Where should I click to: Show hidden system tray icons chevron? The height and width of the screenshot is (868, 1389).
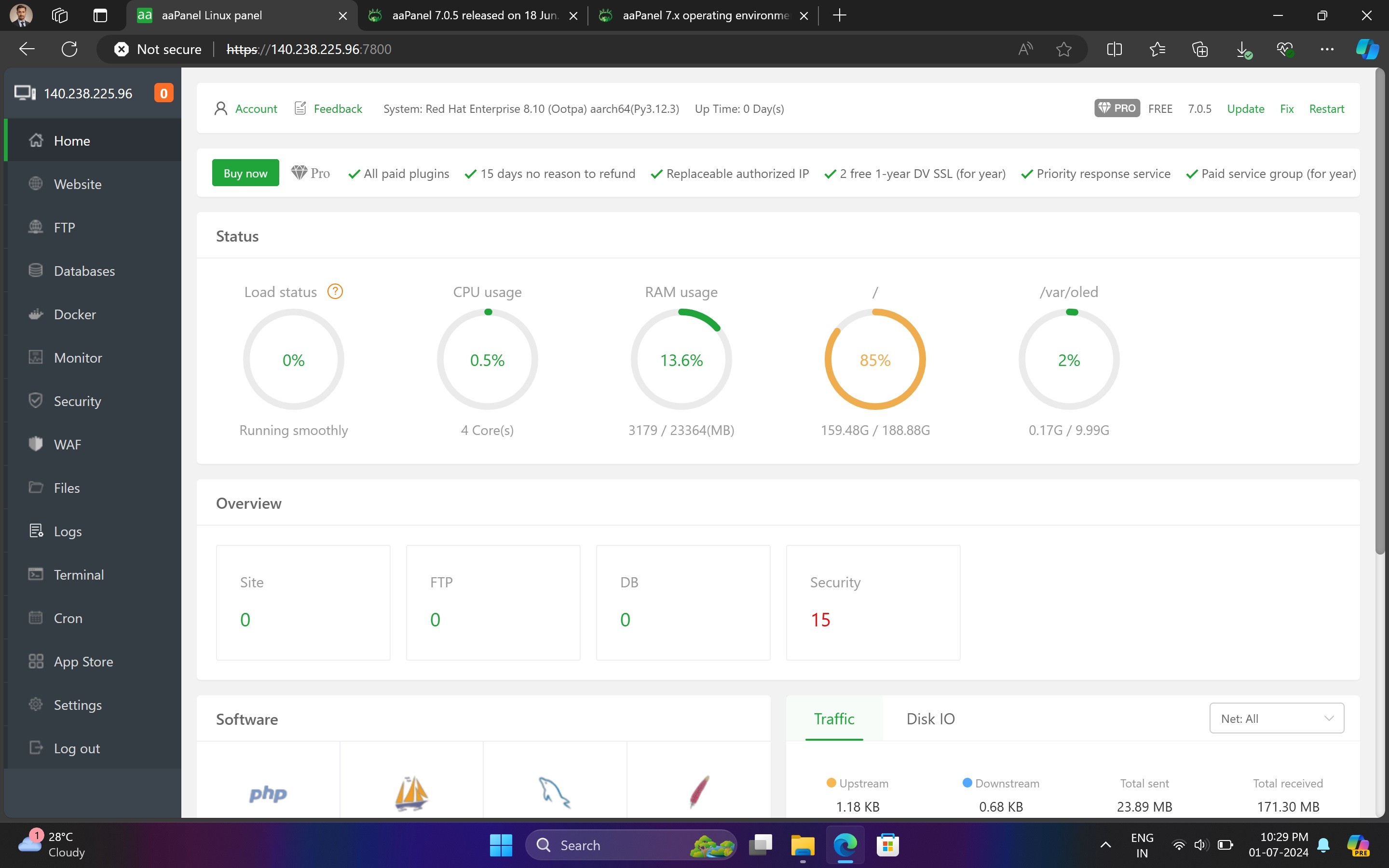(x=1105, y=844)
